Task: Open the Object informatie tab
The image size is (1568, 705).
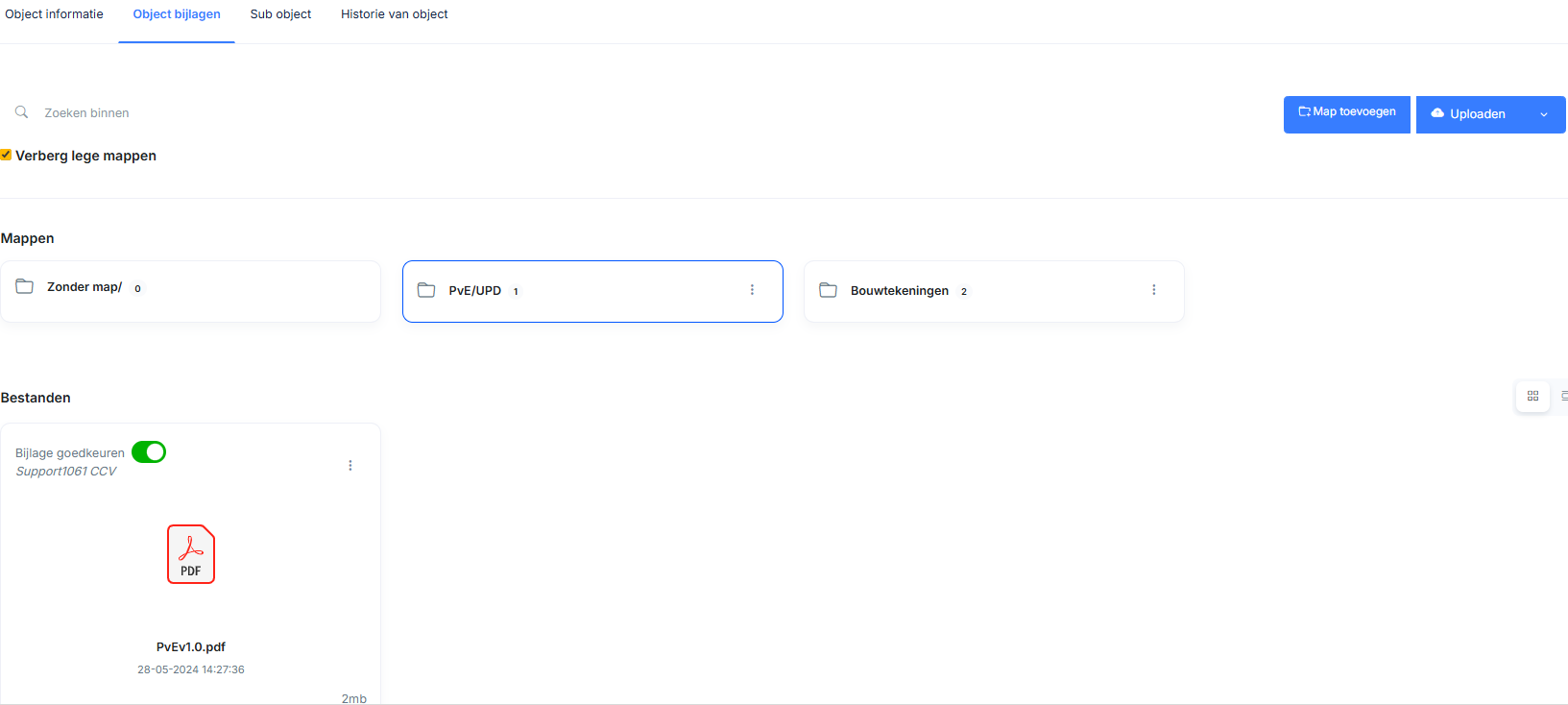Action: tap(55, 14)
